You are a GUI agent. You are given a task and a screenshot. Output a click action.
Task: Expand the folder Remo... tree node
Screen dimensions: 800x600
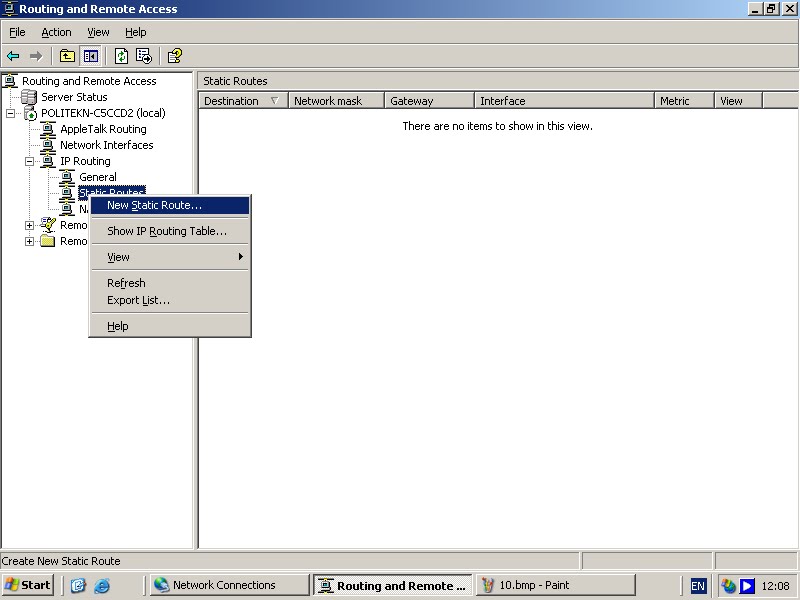(x=30, y=241)
